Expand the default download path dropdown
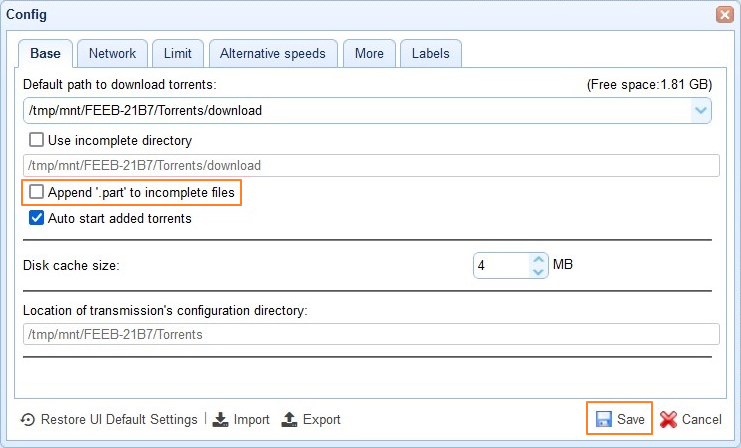Viewport: 741px width, 448px height. click(701, 110)
